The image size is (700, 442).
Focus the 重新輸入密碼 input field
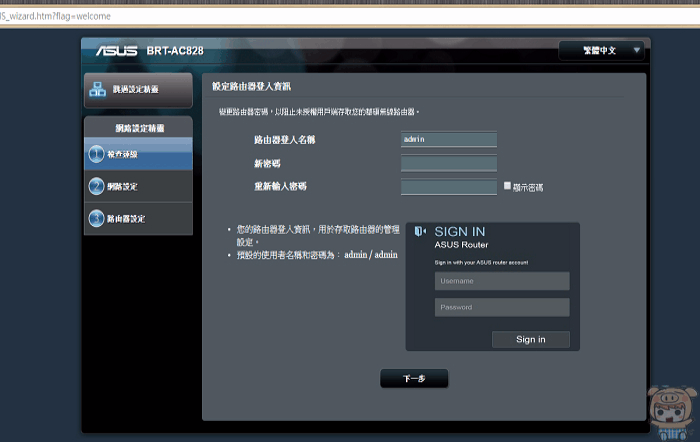tap(449, 187)
